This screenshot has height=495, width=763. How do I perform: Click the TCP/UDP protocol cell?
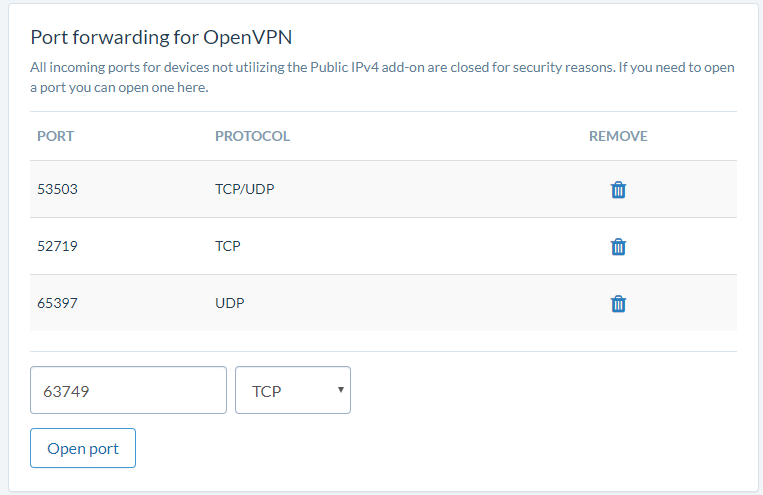(x=244, y=189)
